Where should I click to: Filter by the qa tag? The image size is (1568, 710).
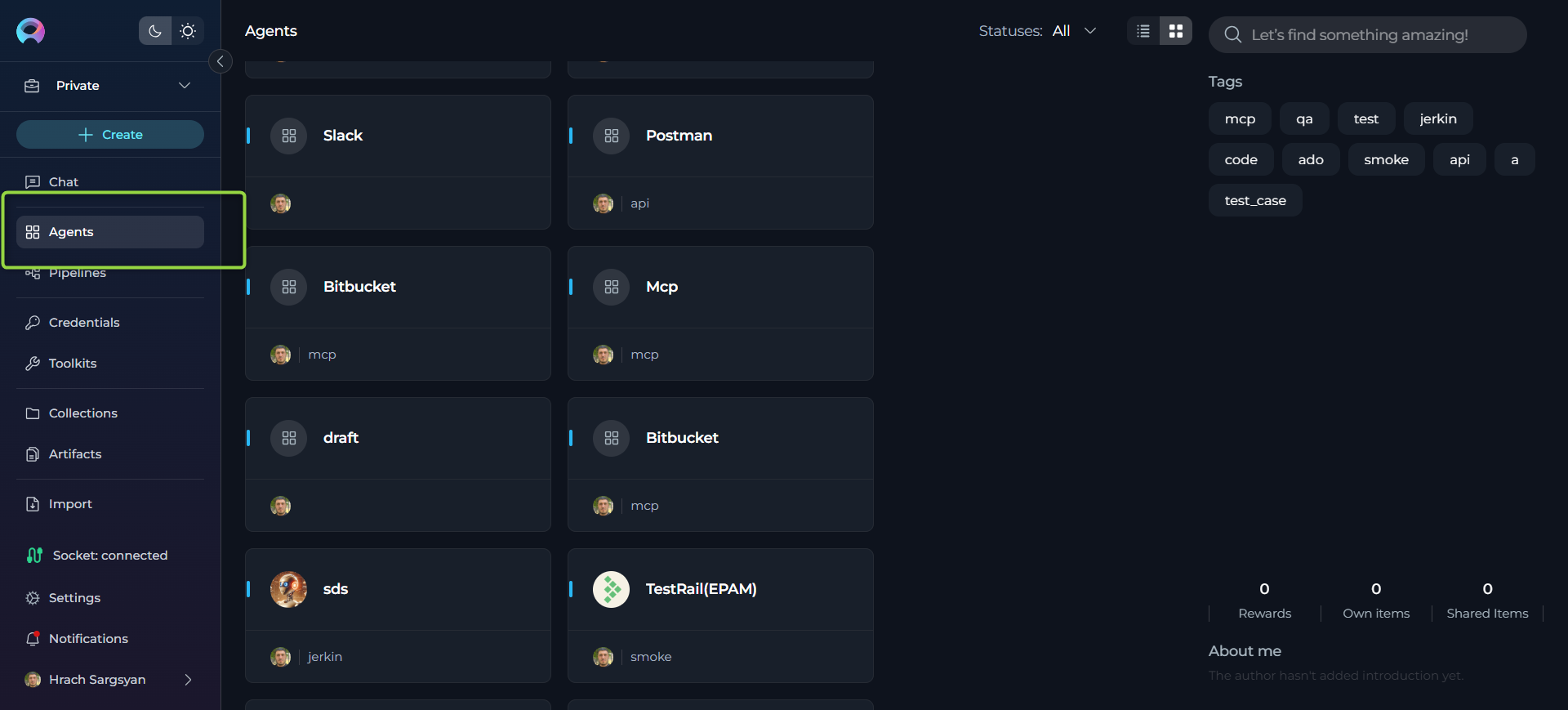click(1304, 119)
